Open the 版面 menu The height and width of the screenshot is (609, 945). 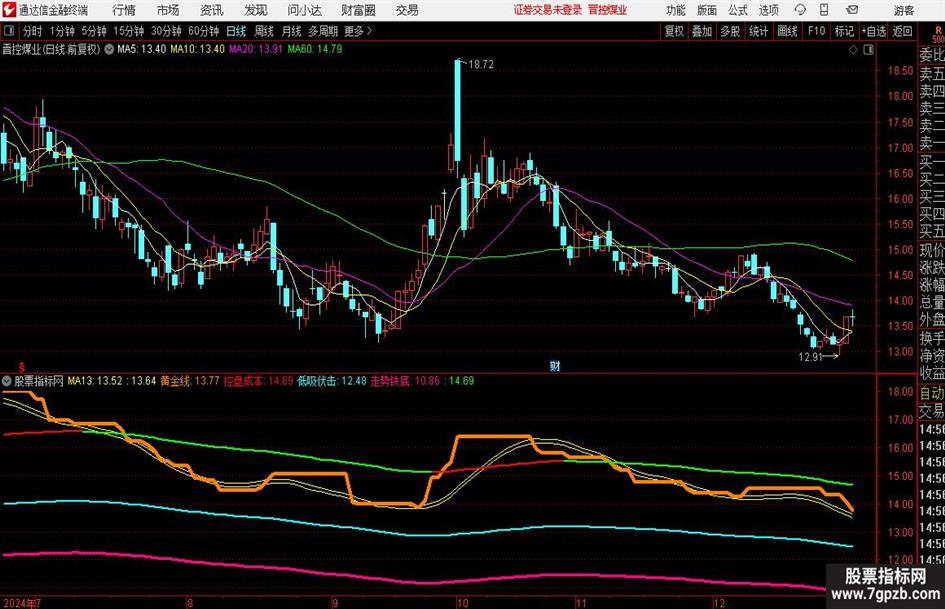(707, 10)
